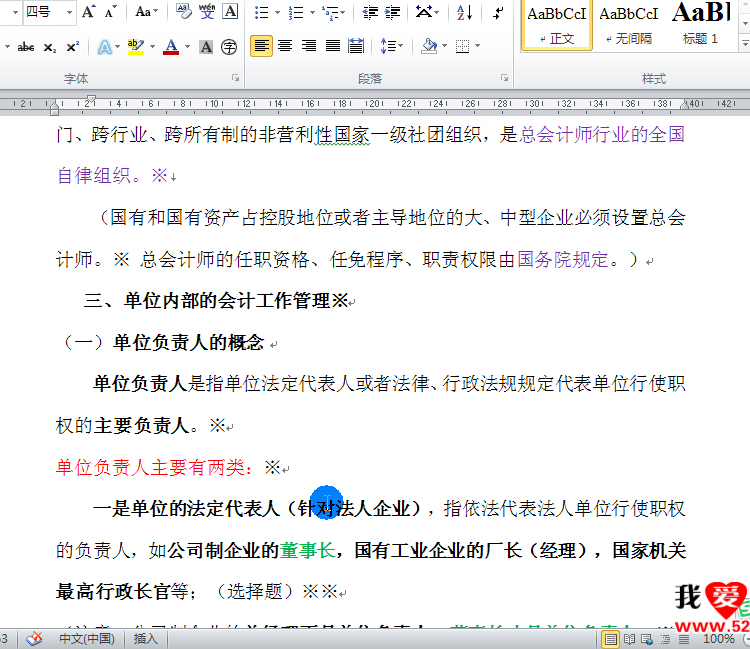Click the heading 三、单位内部的会计工作管理
The height and width of the screenshot is (649, 750).
point(216,301)
